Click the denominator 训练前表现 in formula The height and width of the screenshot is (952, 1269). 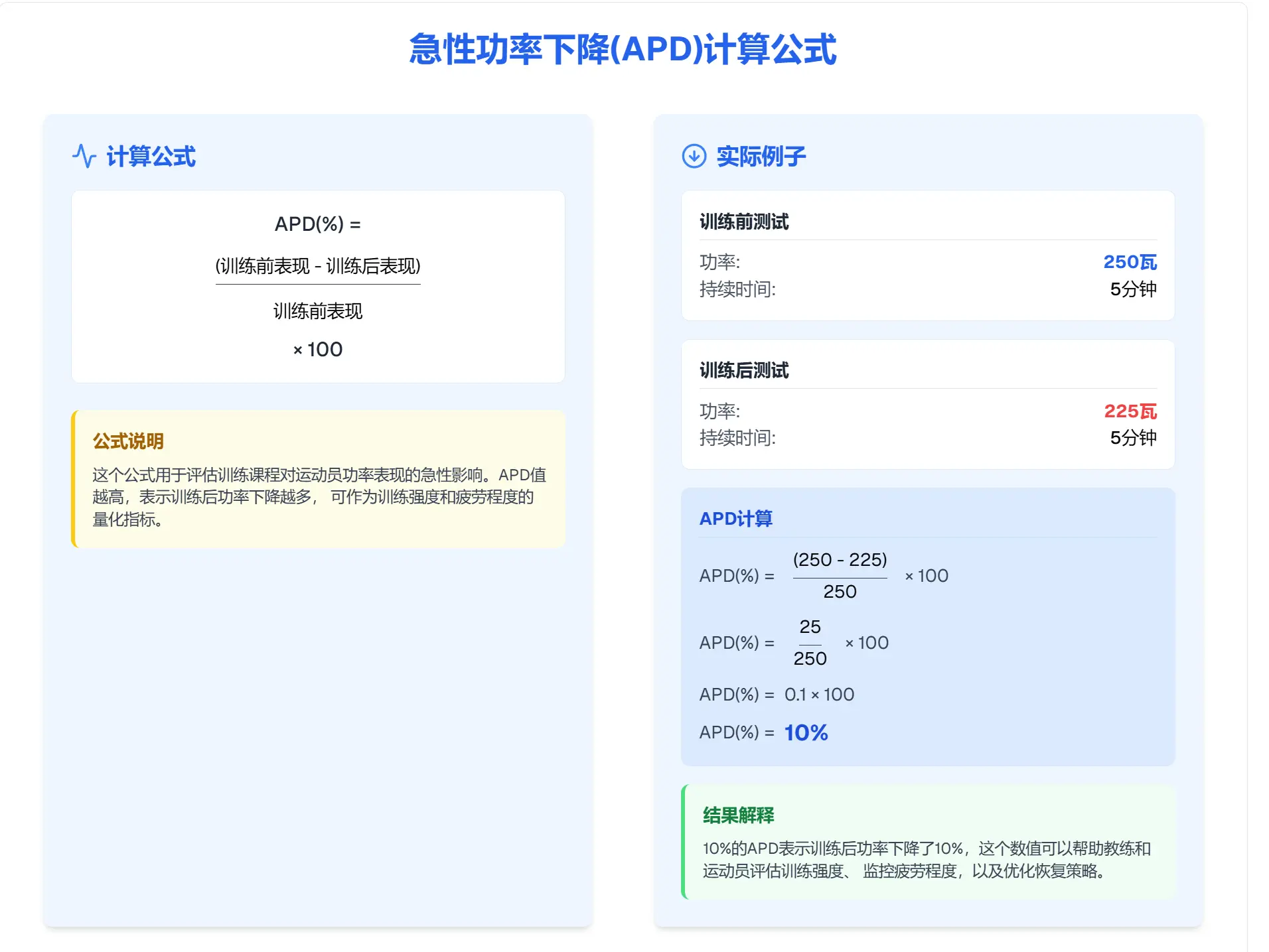pyautogui.click(x=318, y=311)
